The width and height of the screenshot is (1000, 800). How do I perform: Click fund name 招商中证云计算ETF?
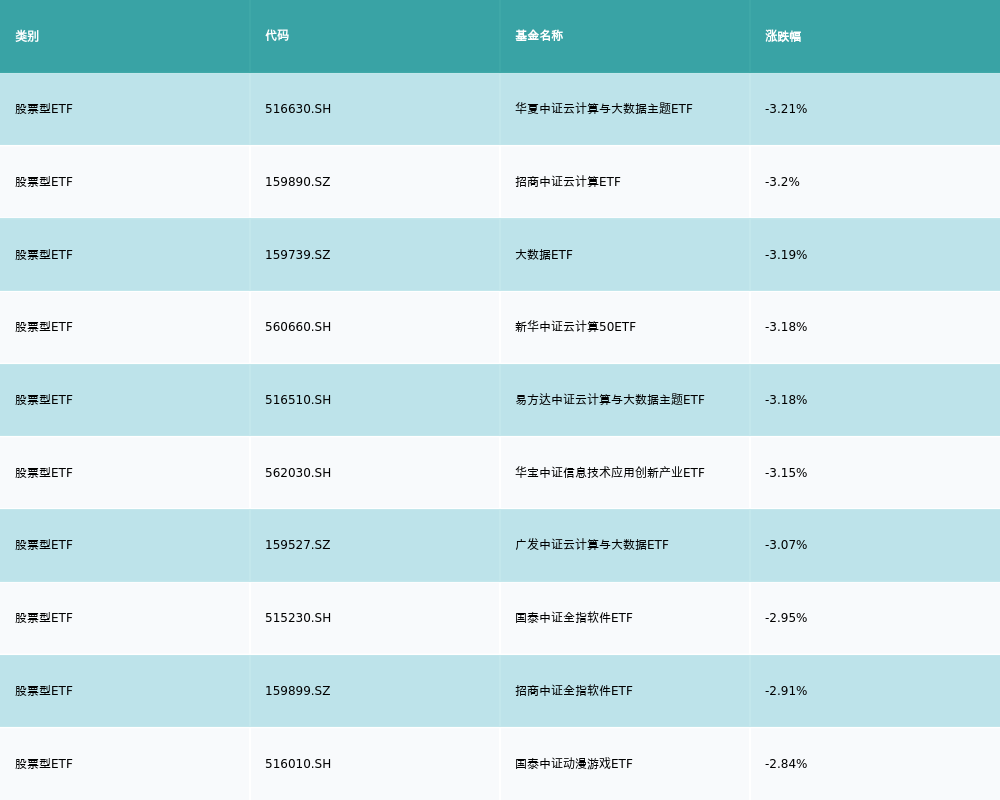pos(568,182)
